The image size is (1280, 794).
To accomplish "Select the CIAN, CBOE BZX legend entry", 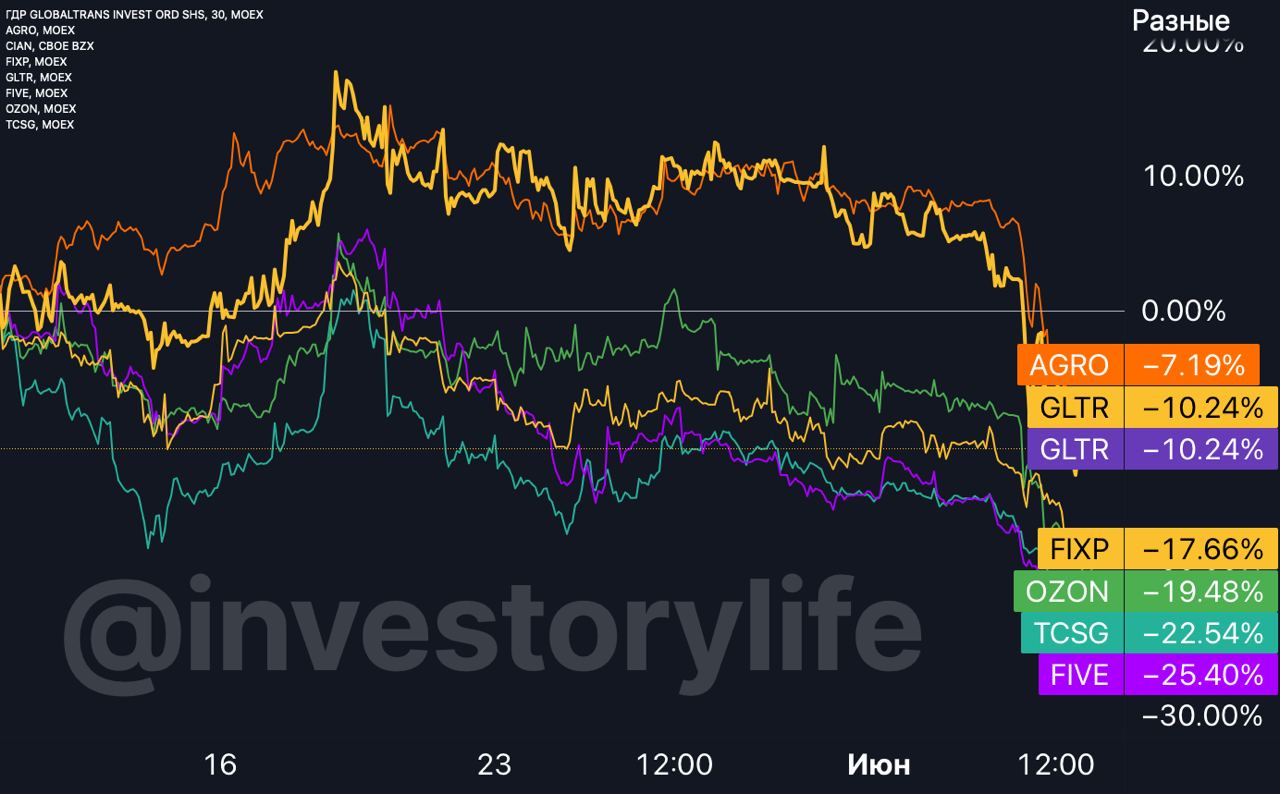I will tap(50, 46).
